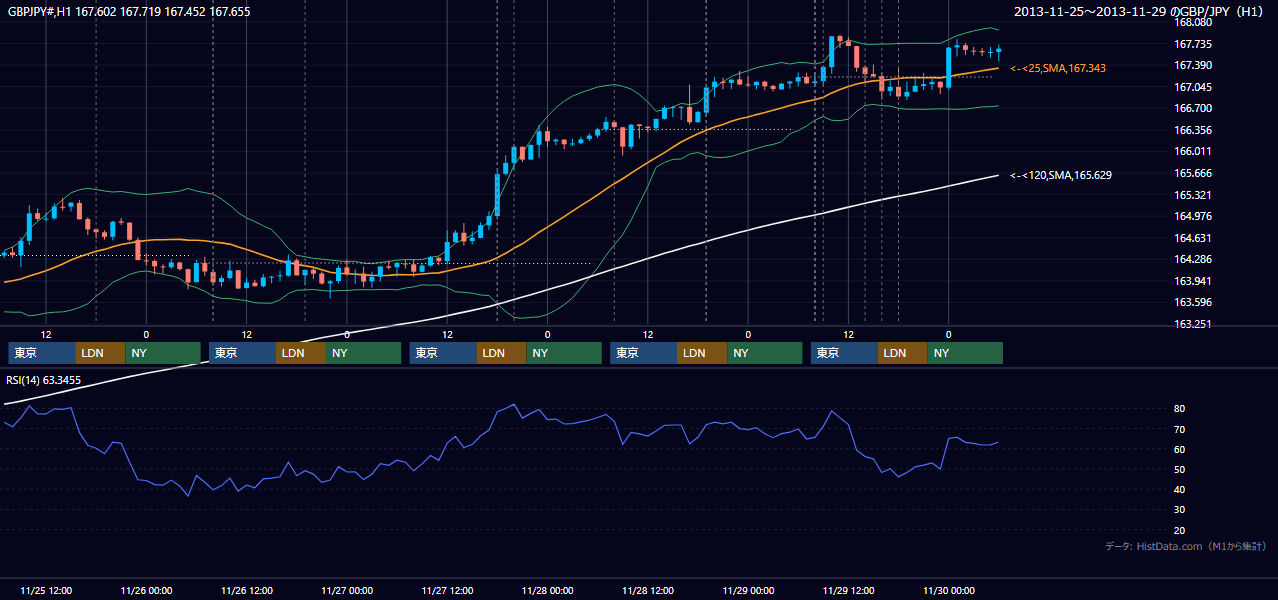This screenshot has height=600, width=1278.
Task: Click the 167.045 price axis label
Action: [x=1192, y=87]
